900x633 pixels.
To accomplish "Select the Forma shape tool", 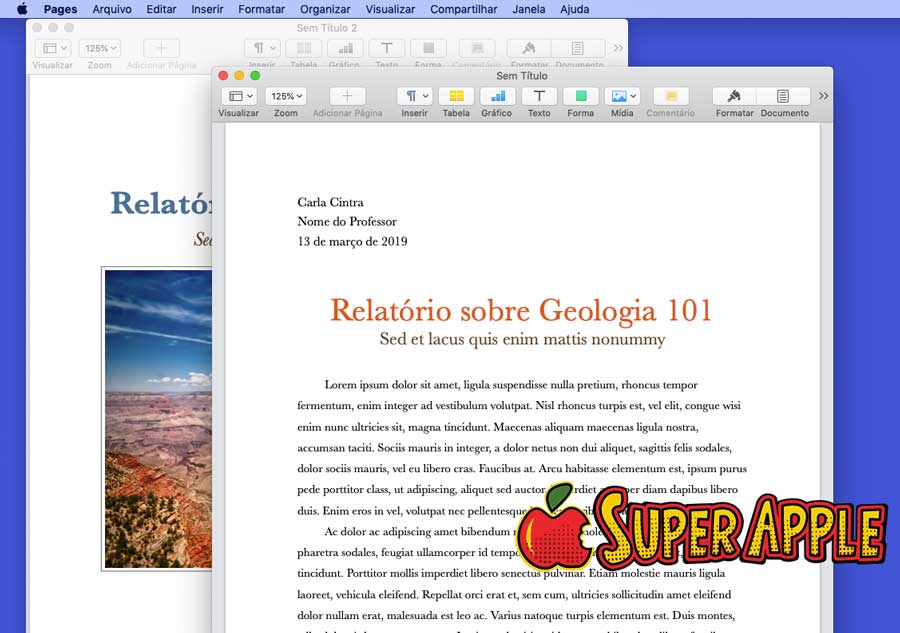I will click(580, 96).
